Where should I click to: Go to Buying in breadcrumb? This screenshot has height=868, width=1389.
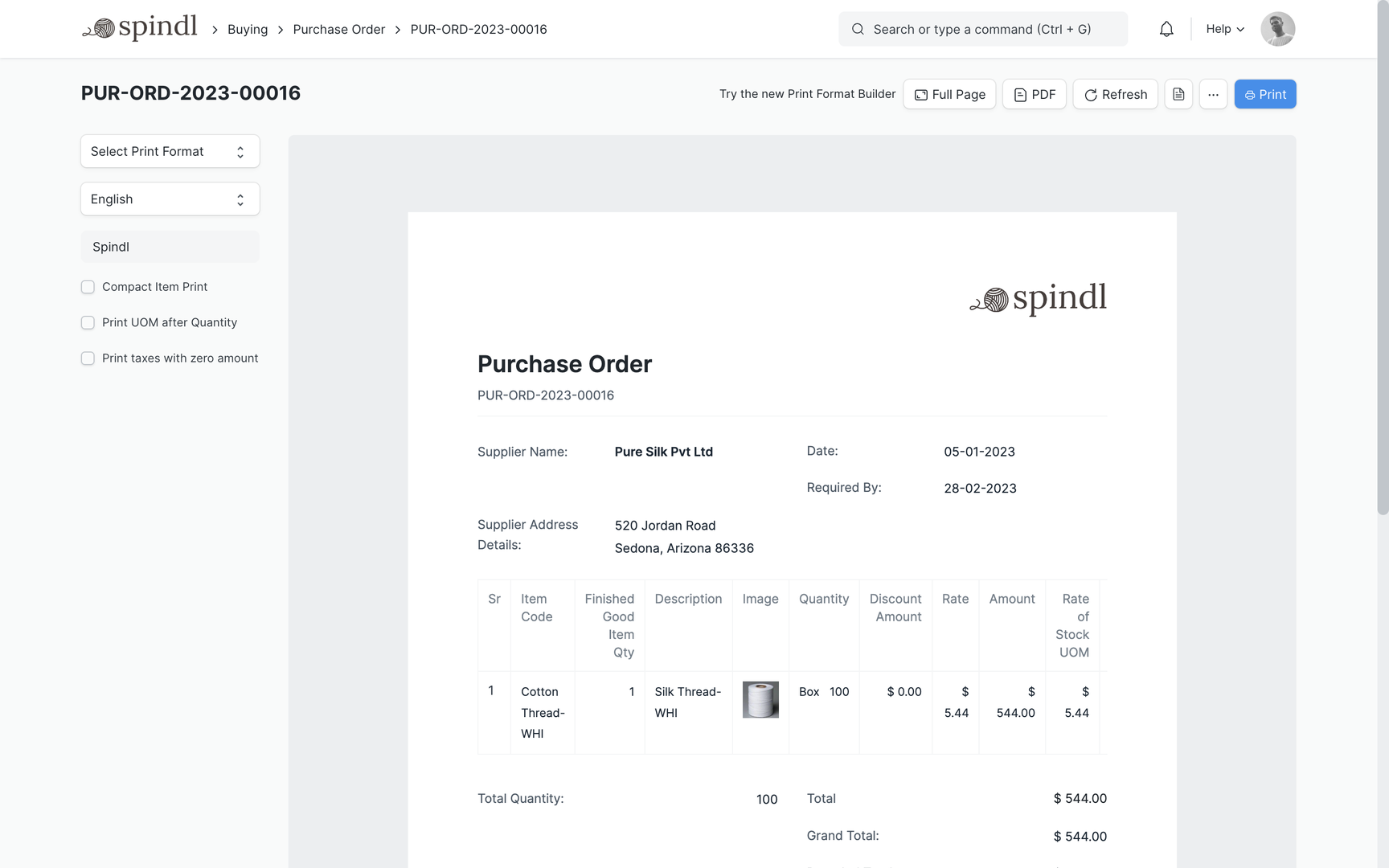[x=248, y=29]
